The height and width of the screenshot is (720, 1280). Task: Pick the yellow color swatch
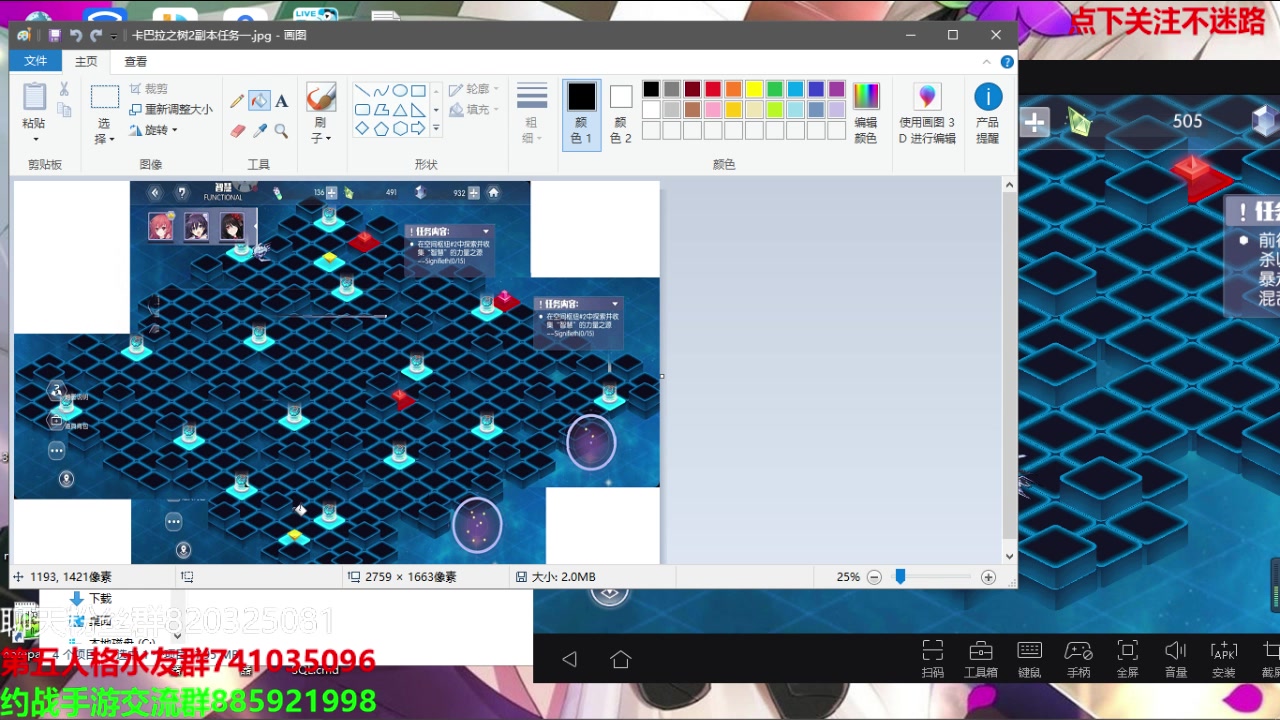pyautogui.click(x=754, y=89)
